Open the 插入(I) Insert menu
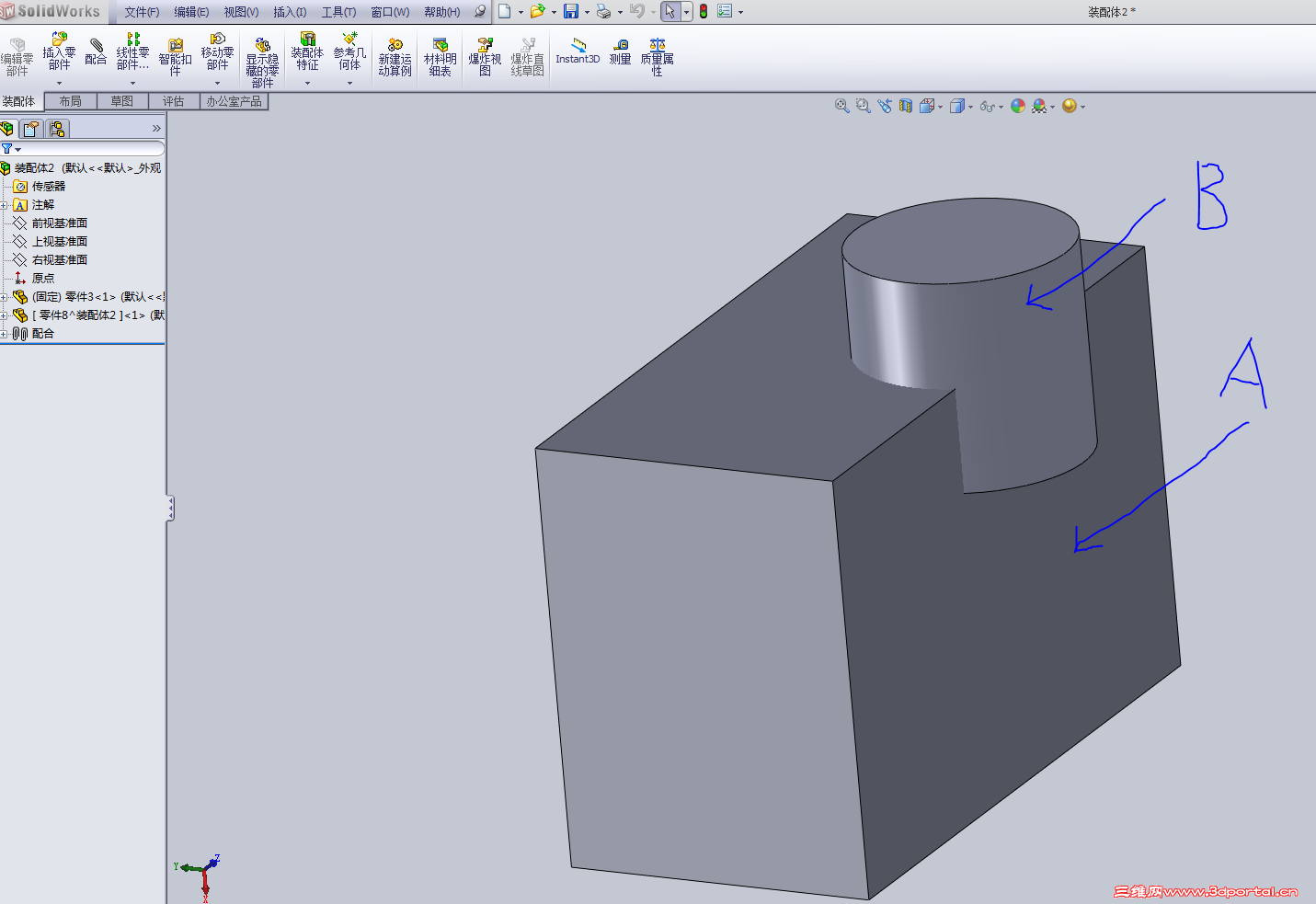The width and height of the screenshot is (1316, 904). point(290,12)
